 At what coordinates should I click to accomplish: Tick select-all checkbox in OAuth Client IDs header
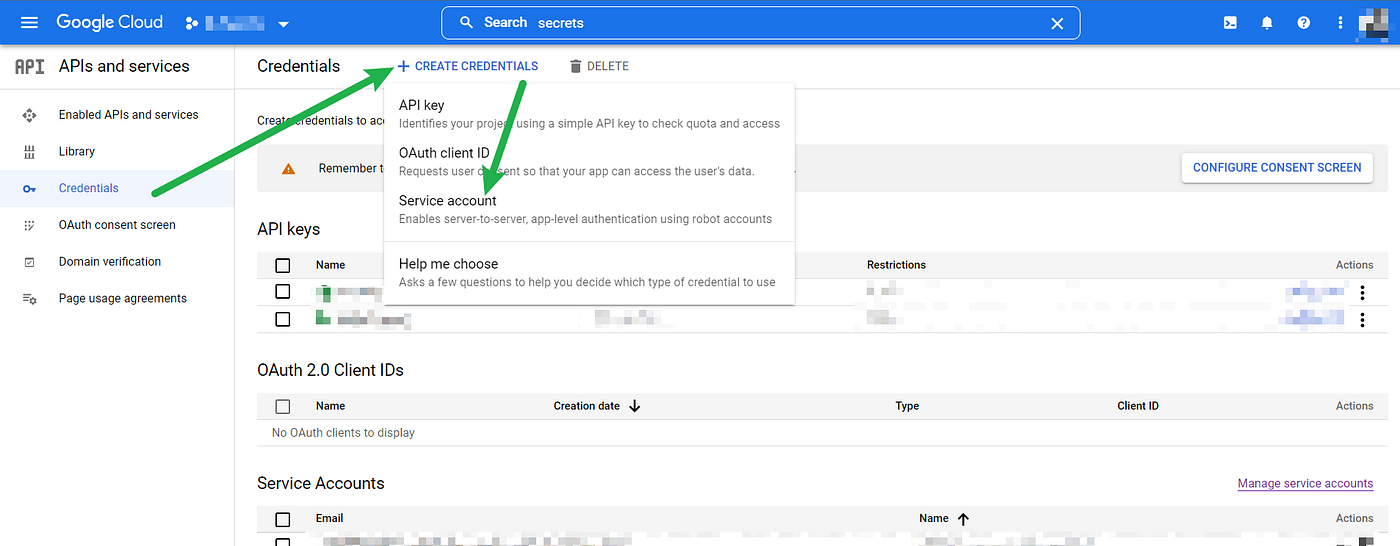283,406
